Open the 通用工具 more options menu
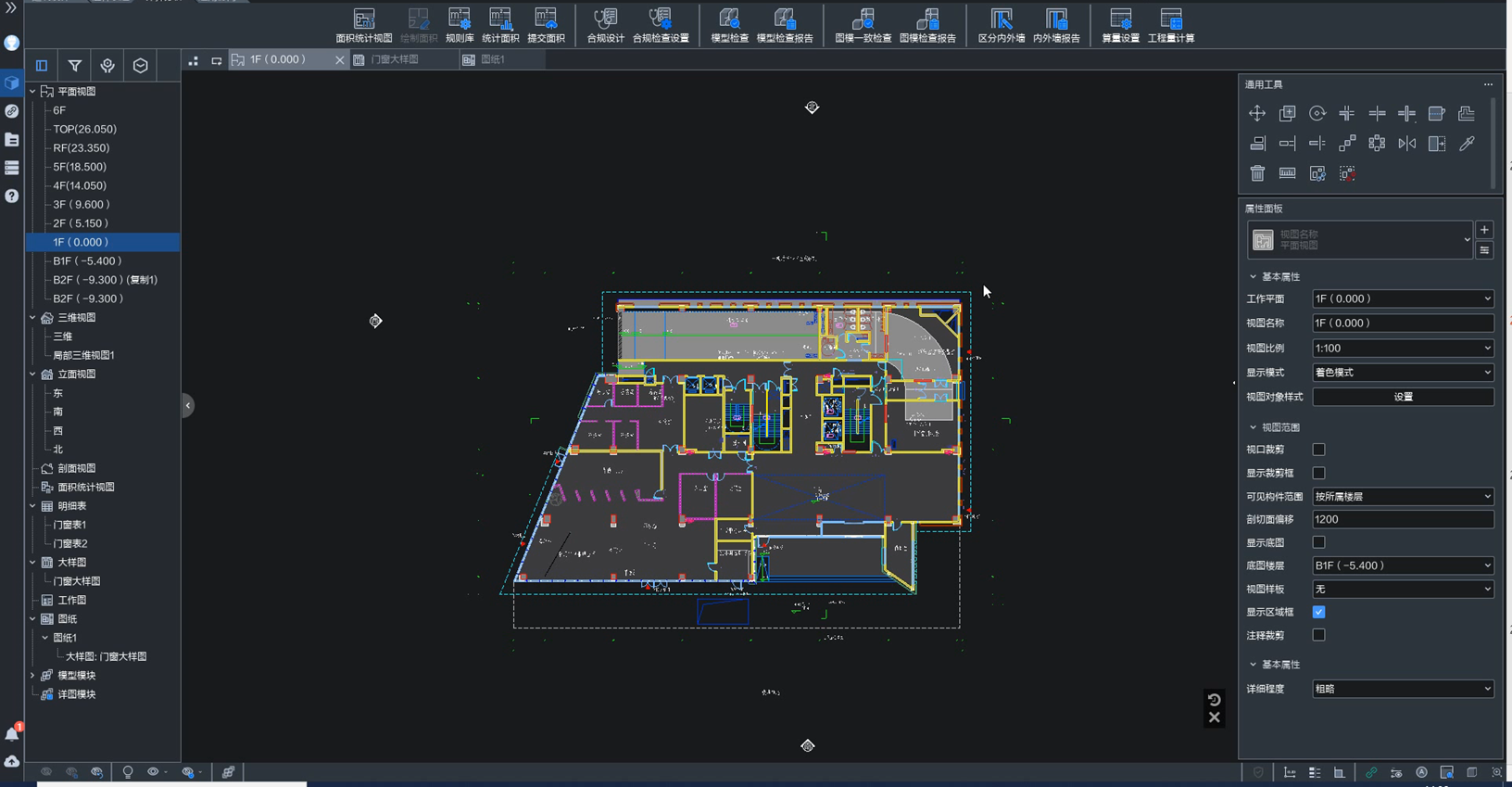This screenshot has width=1512, height=787. [1488, 84]
